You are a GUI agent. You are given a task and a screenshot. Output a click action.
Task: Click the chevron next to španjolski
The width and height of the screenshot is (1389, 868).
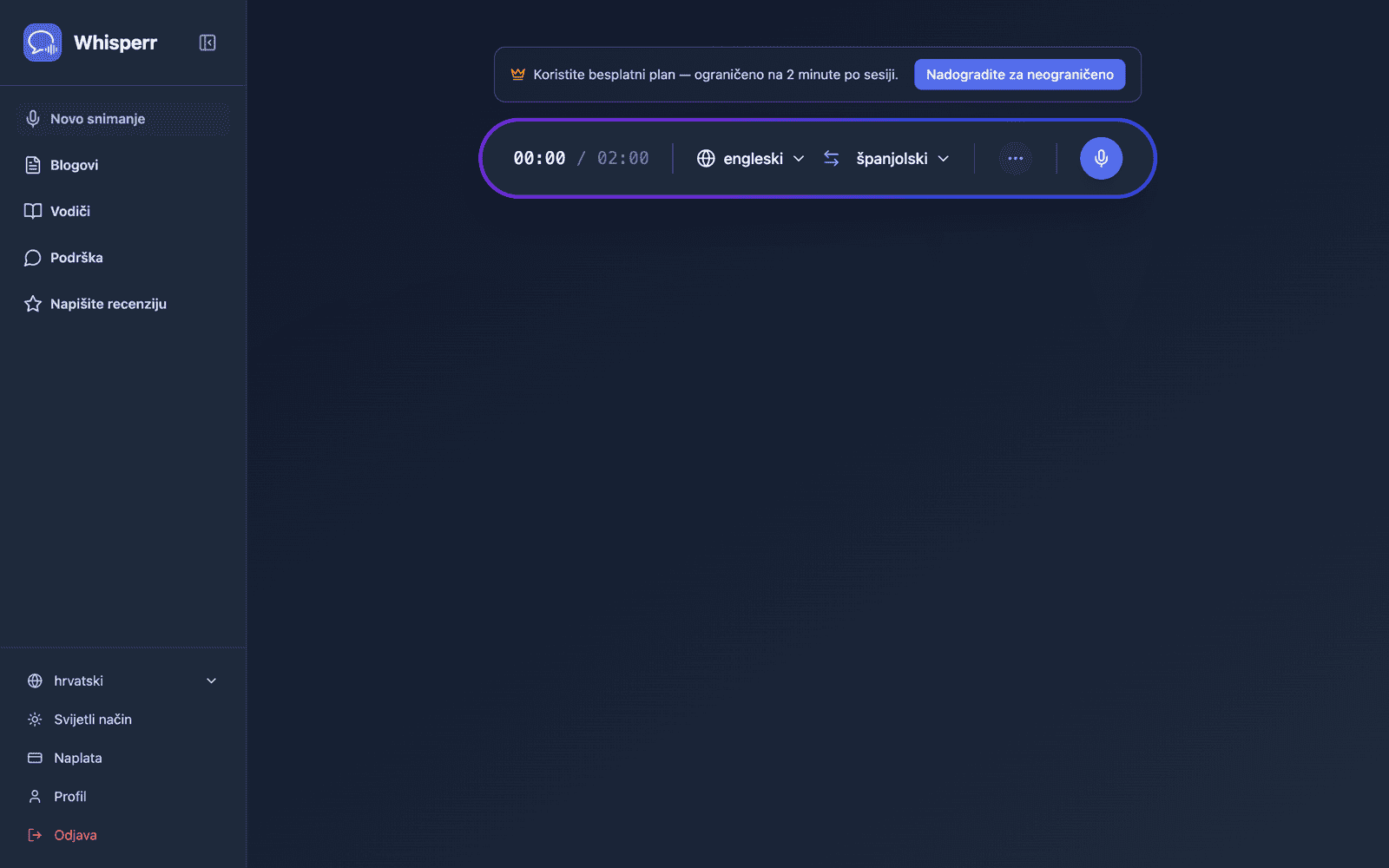pos(944,158)
